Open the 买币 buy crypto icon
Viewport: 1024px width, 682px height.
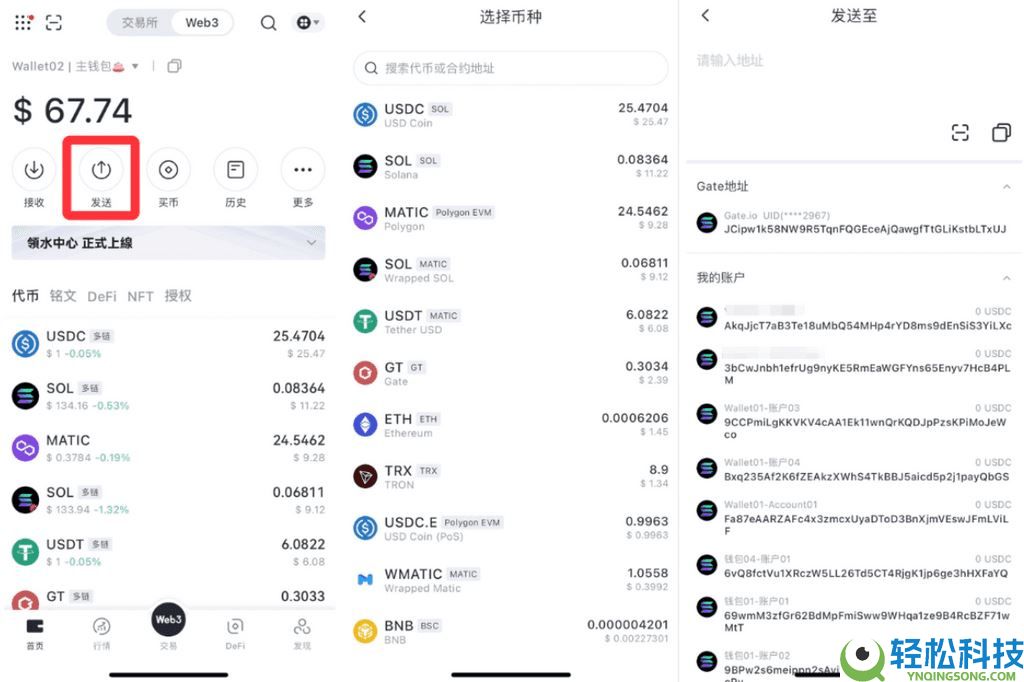167,169
